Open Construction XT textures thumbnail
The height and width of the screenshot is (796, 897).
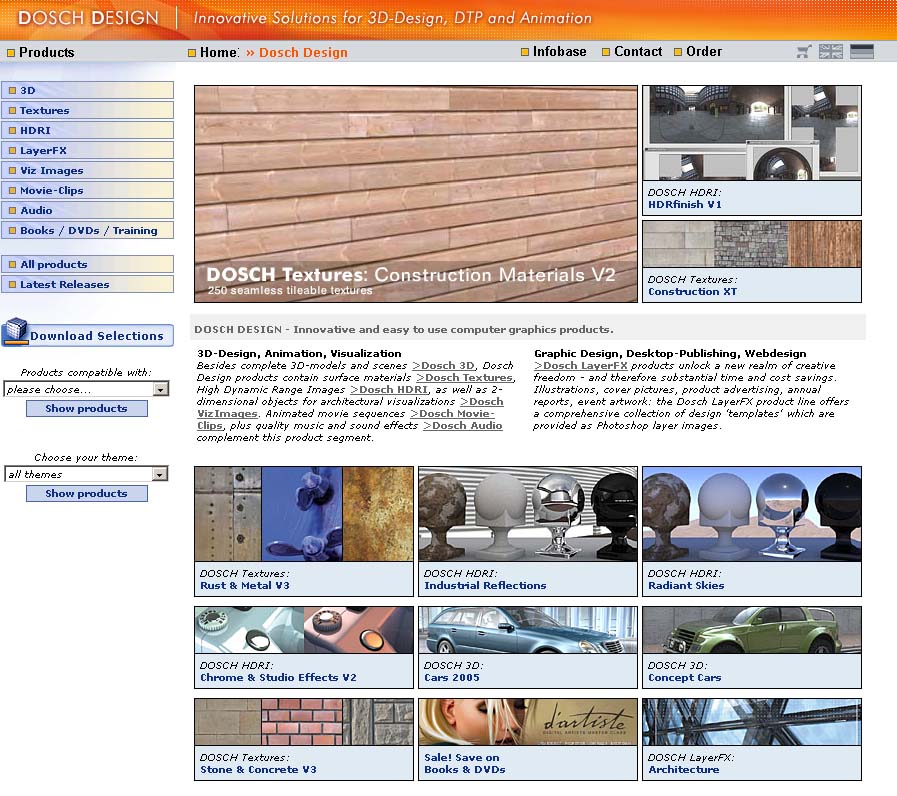pyautogui.click(x=752, y=244)
